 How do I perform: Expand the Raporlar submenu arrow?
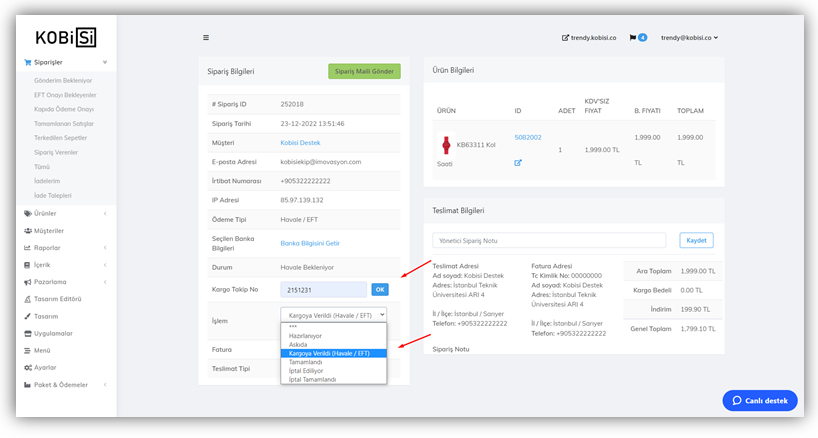[105, 248]
